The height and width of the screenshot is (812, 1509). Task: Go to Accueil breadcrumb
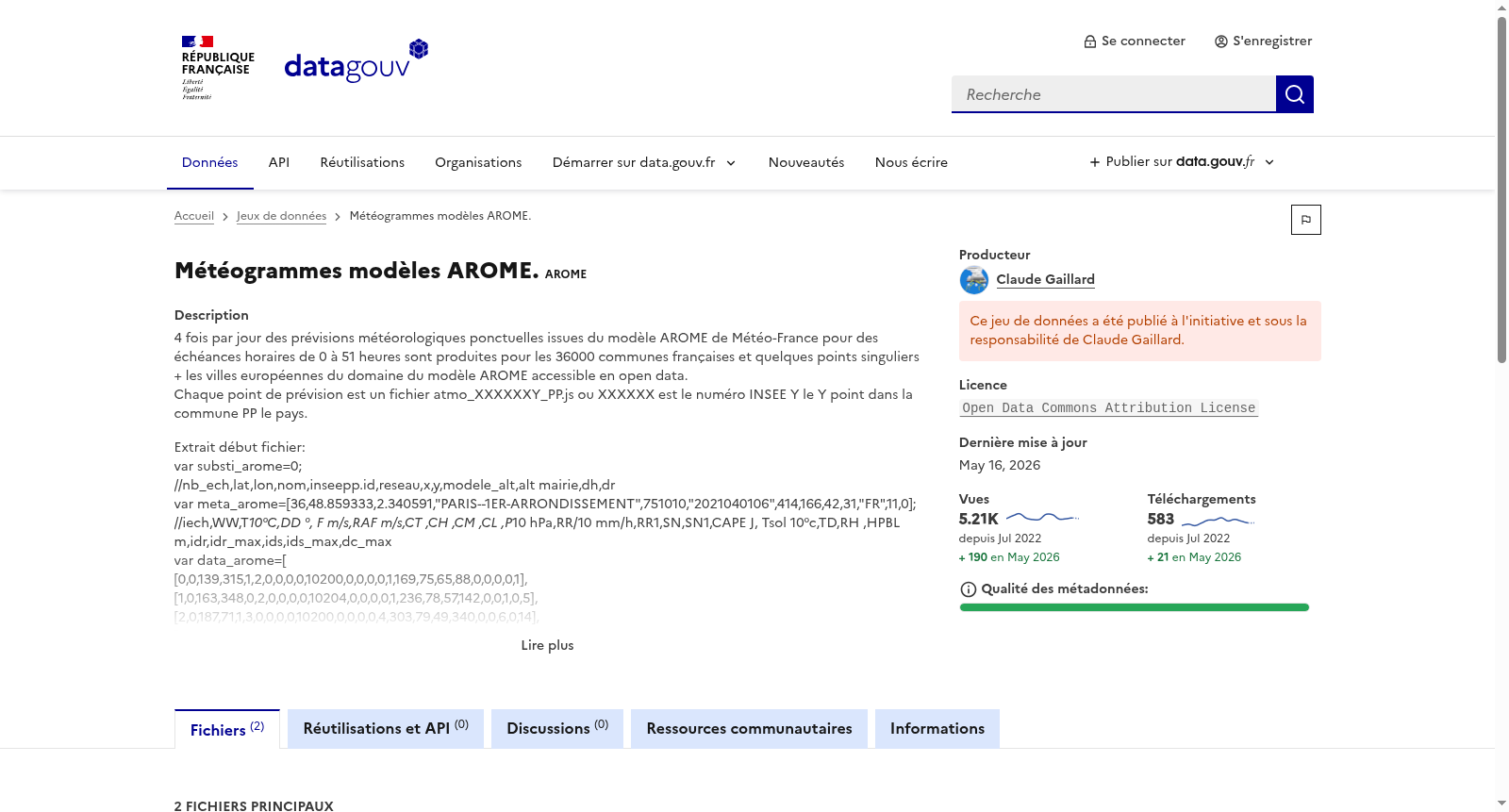(194, 216)
